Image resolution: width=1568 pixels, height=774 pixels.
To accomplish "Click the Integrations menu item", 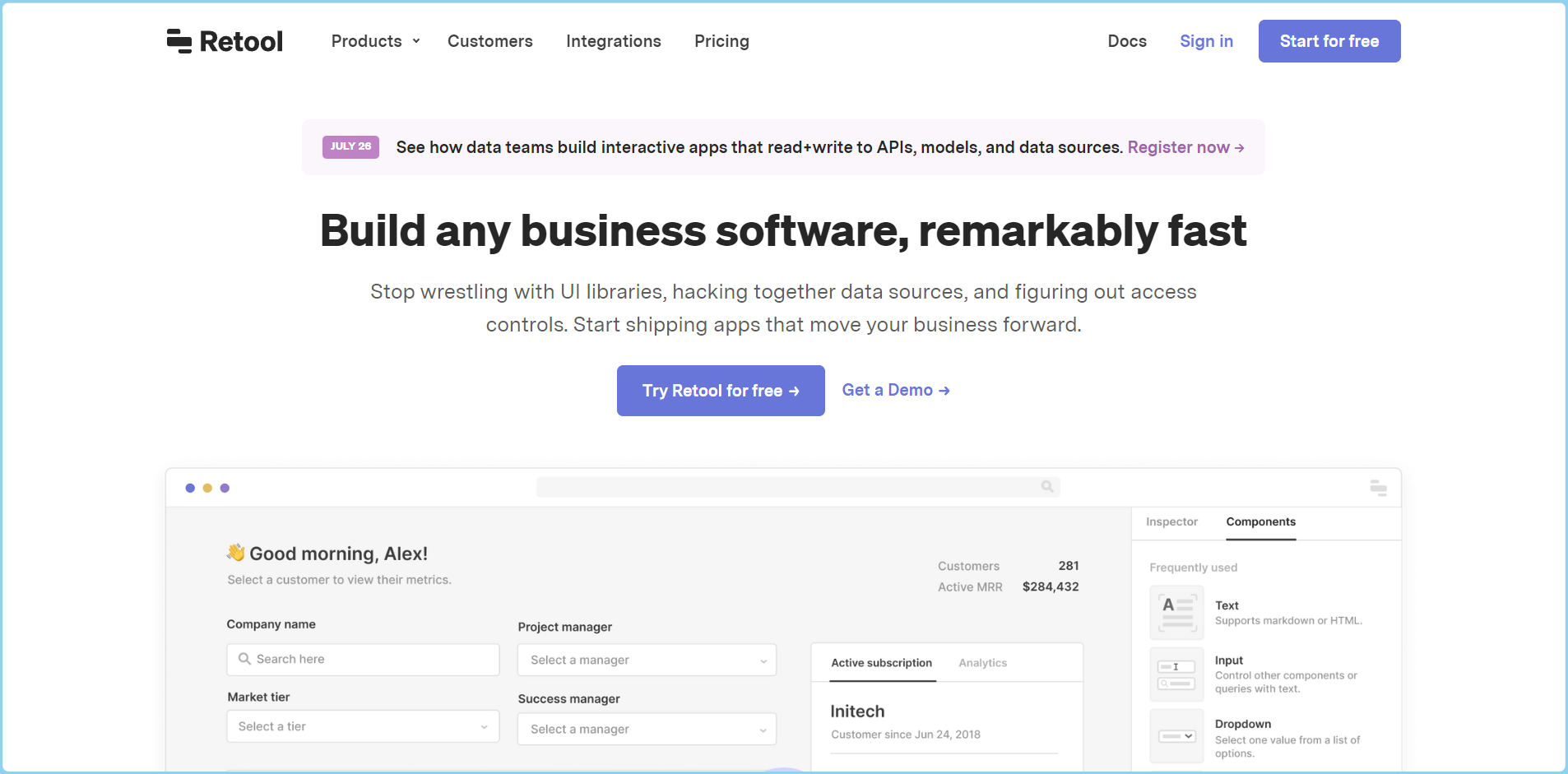I will (613, 40).
